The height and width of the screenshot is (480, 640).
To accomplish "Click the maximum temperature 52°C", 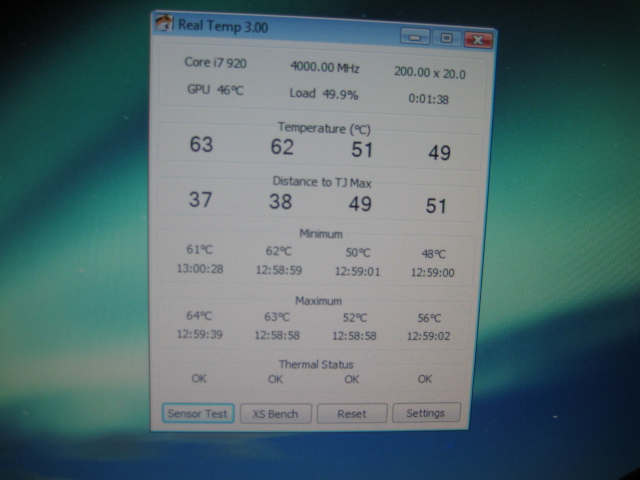I will tap(355, 318).
